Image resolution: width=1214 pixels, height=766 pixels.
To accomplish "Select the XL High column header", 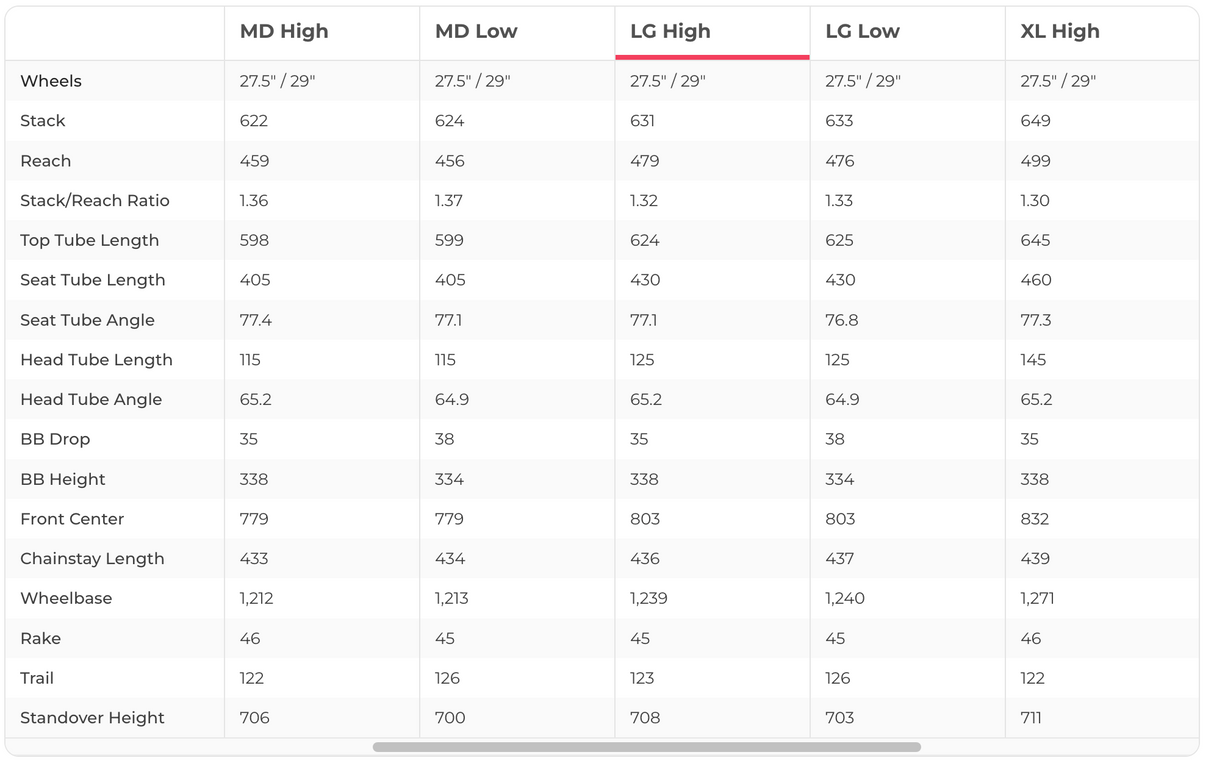I will click(1059, 32).
